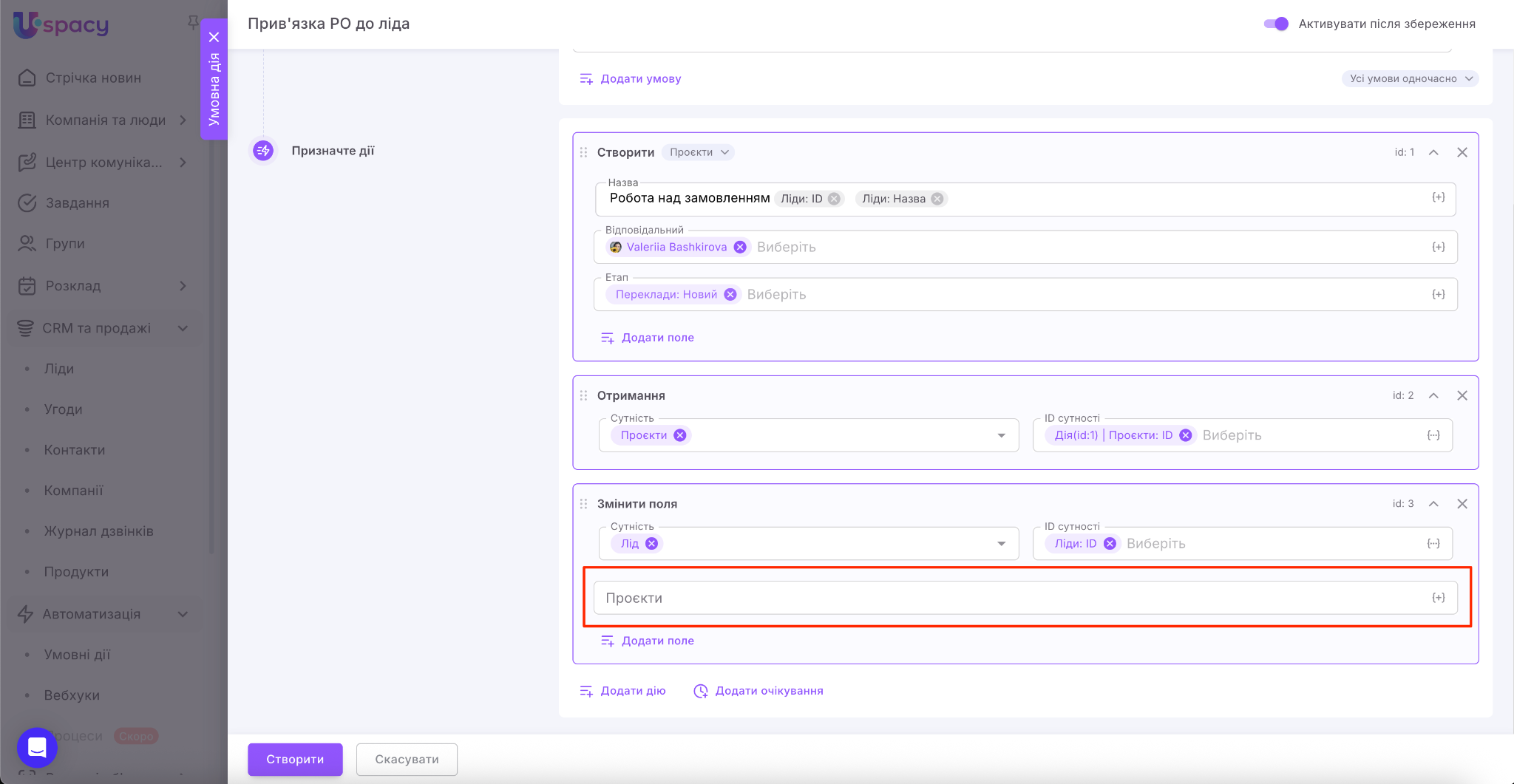
Task: Remove 'Ліди: ID' chip in Змінити поля
Action: point(1110,543)
